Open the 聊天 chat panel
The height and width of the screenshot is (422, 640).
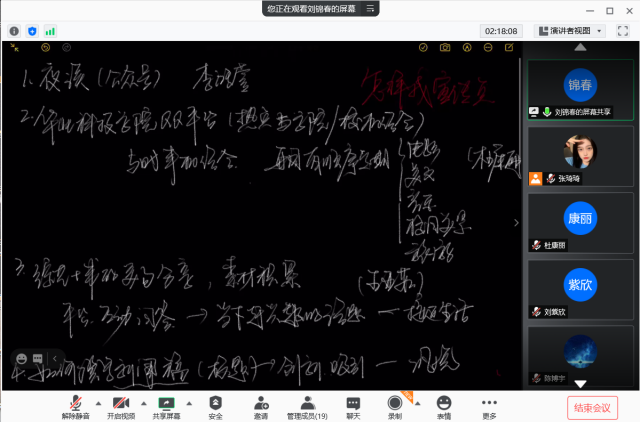(x=353, y=407)
